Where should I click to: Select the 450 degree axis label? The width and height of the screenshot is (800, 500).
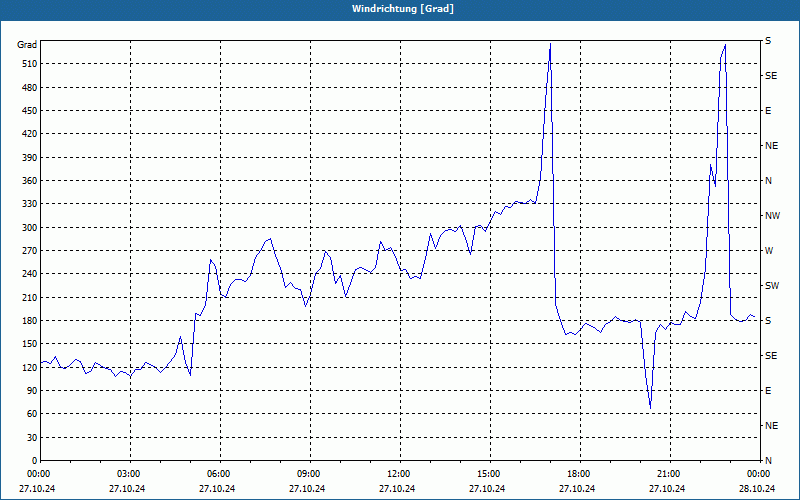(30, 111)
